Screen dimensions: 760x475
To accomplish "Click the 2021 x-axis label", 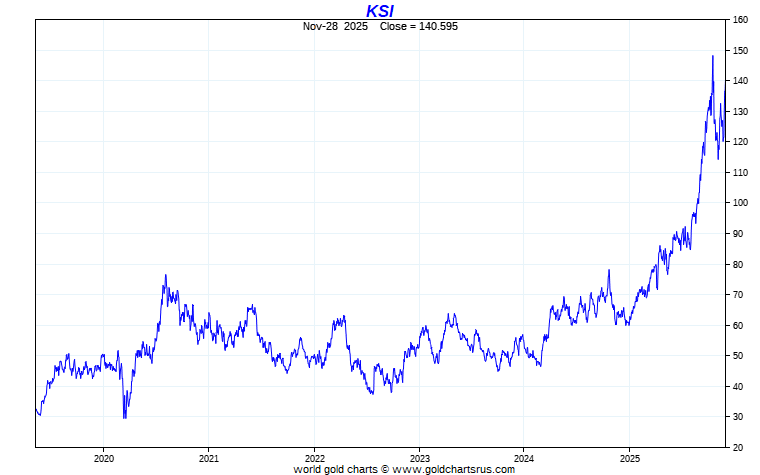I will point(208,459).
